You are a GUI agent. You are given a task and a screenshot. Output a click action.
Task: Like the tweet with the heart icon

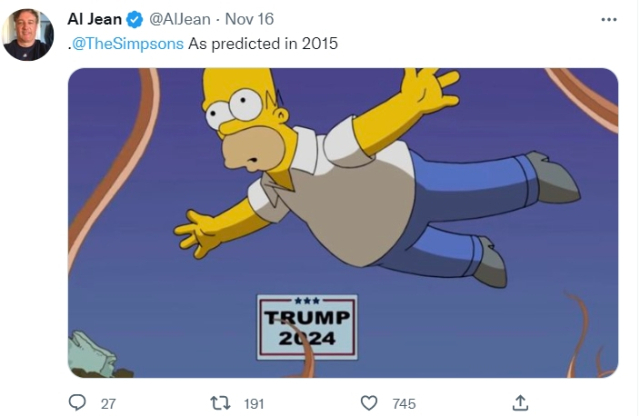coord(369,403)
